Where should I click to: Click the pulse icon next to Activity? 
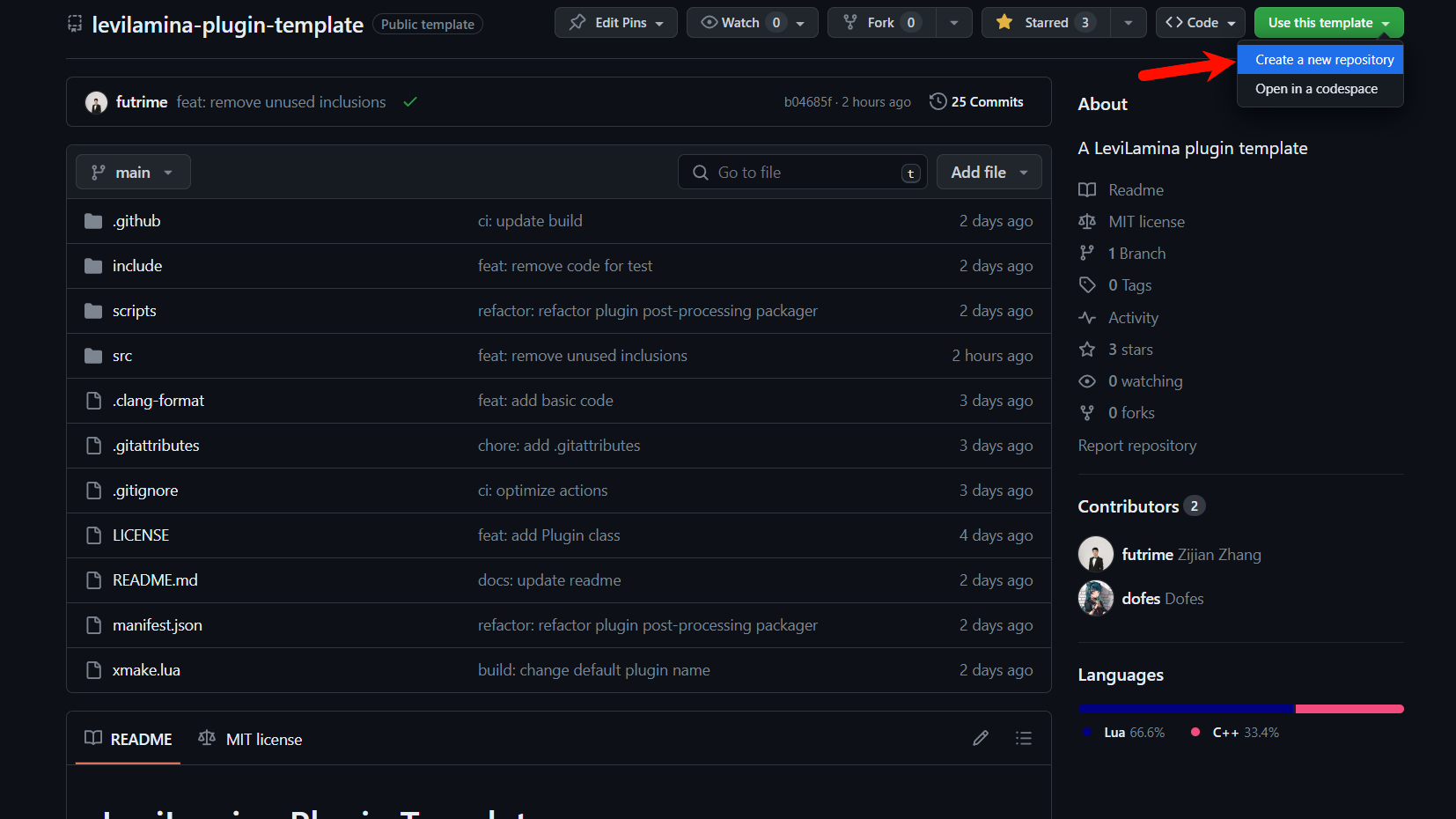[1087, 318]
